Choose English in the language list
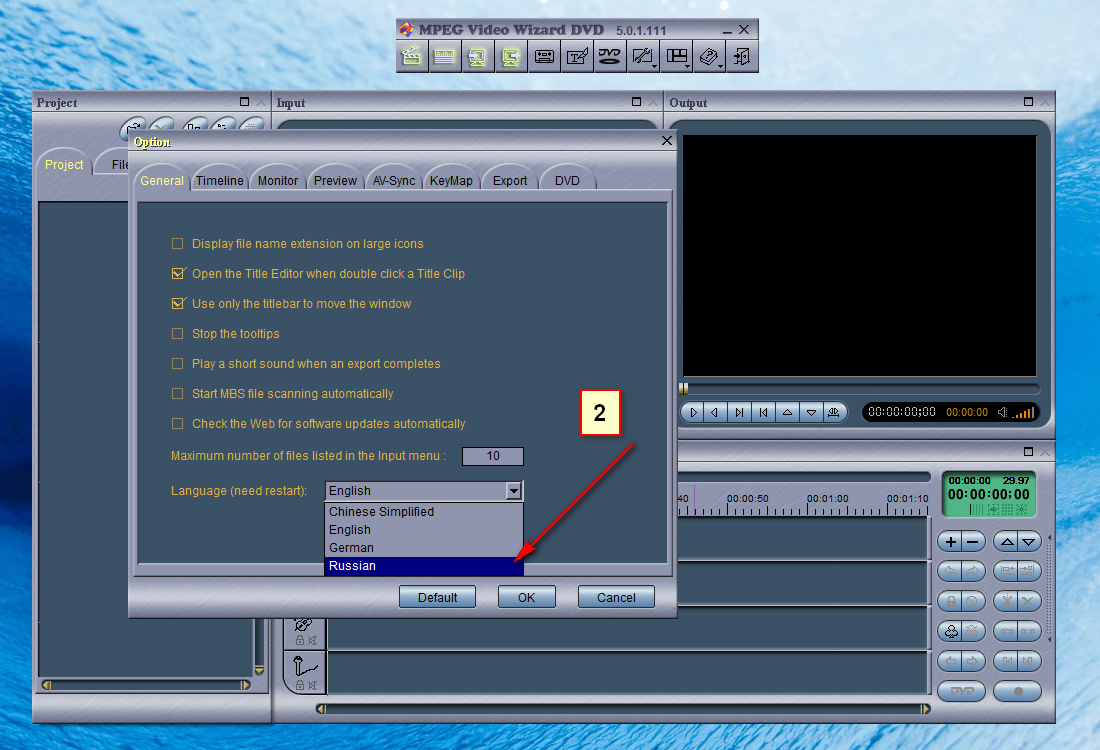Viewport: 1100px width, 750px height. [424, 530]
